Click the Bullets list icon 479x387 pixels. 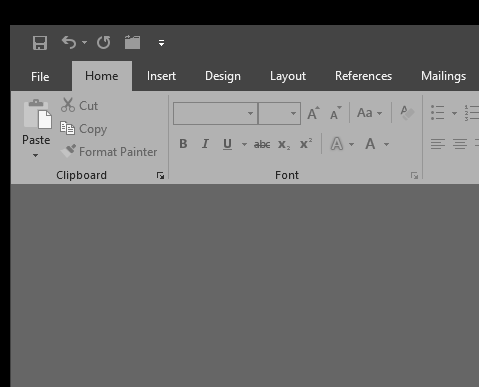[437, 113]
